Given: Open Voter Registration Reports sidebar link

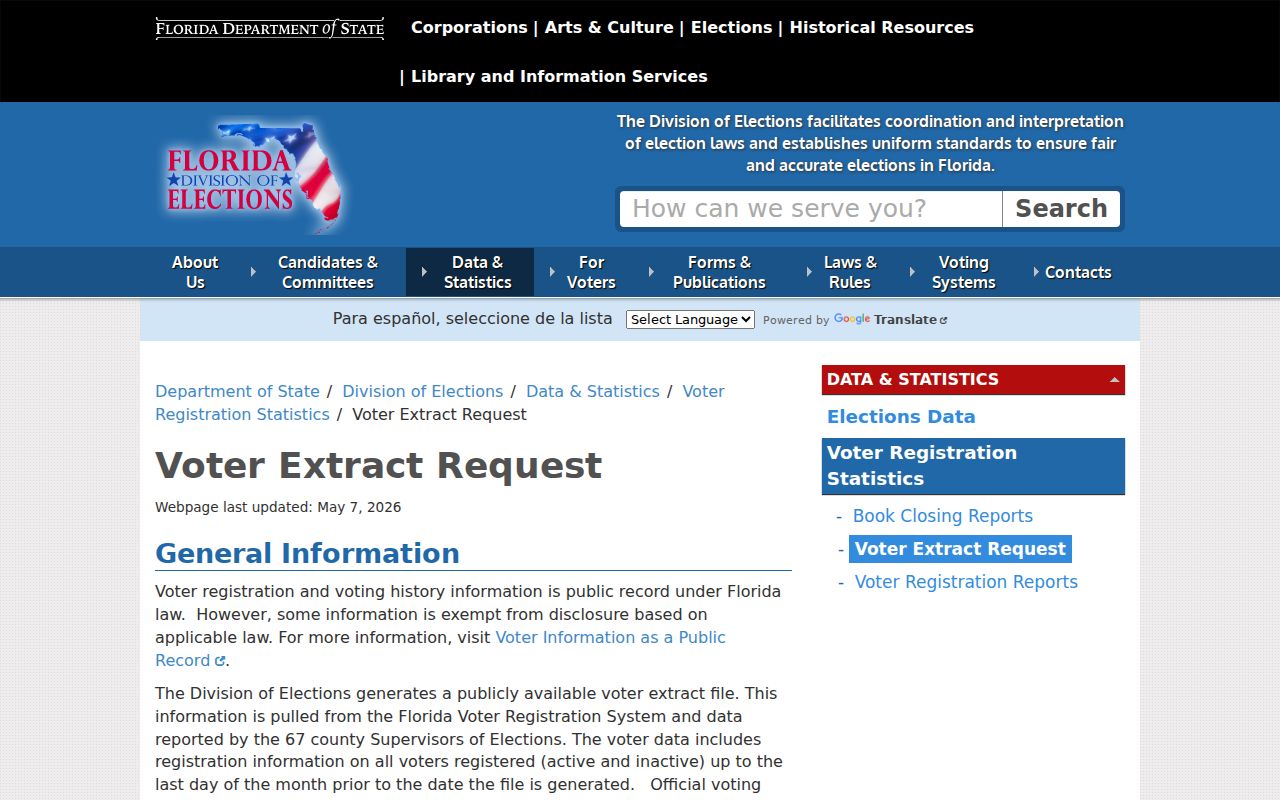Looking at the screenshot, I should [x=966, y=582].
